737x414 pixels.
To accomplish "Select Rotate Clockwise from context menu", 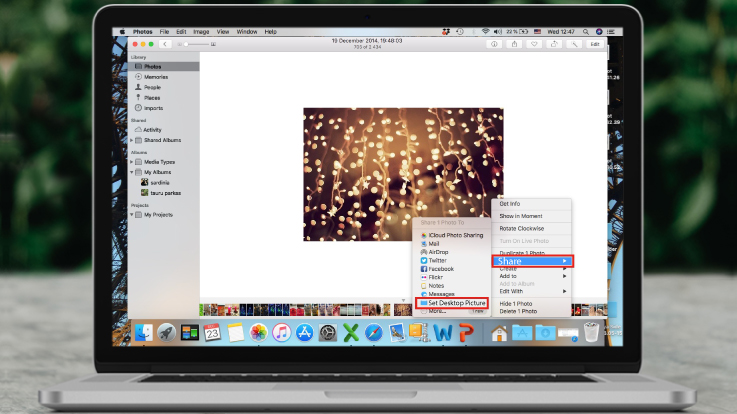I will click(522, 228).
